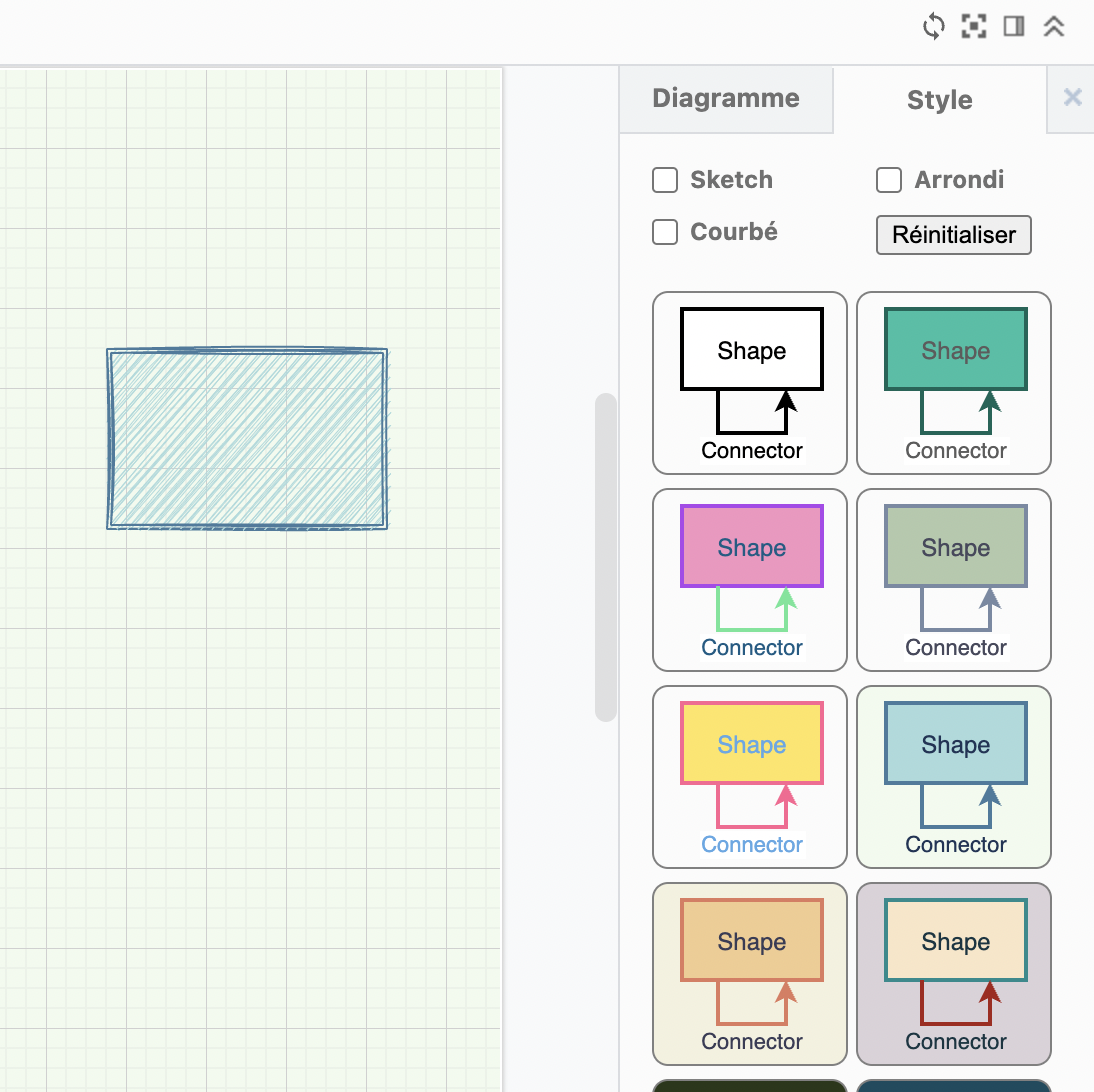The image size is (1094, 1092).
Task: Click the sync/refresh icon in top toolbar
Action: [934, 27]
